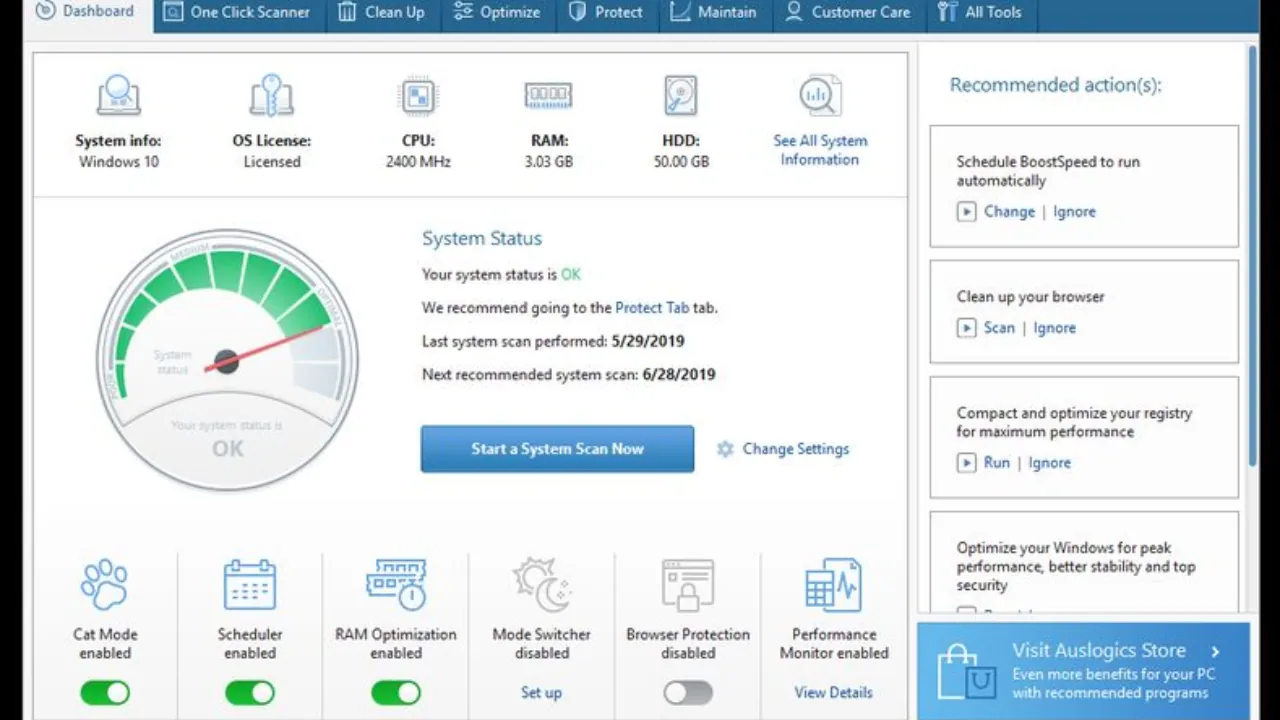Click the 'System Status' heading
1280x720 pixels.
point(482,239)
